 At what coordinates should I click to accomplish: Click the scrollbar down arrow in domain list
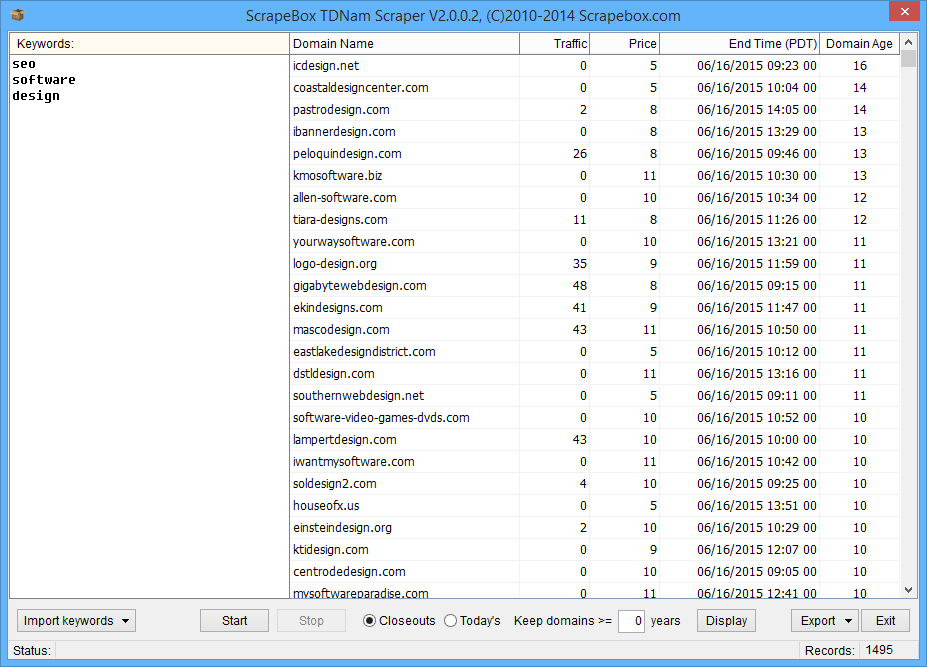coord(908,591)
